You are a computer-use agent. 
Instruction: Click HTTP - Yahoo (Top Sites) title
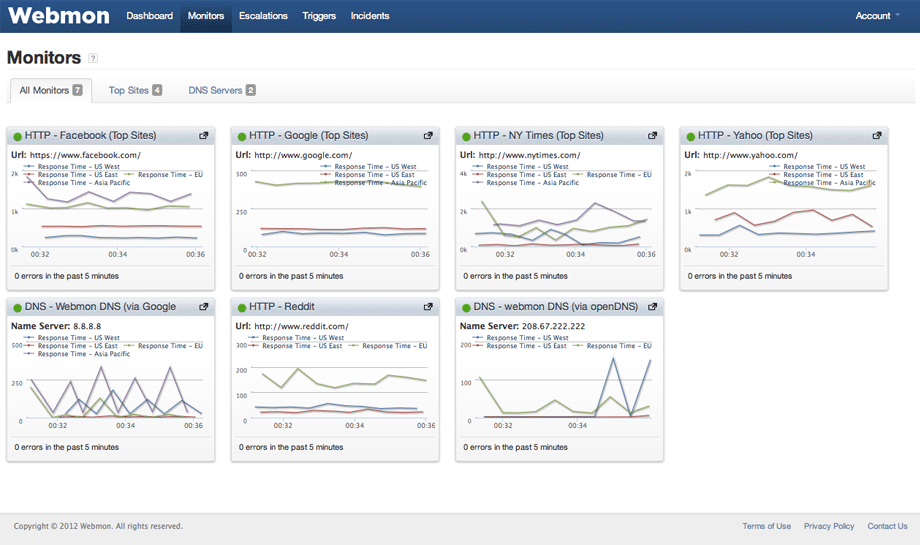click(755, 136)
